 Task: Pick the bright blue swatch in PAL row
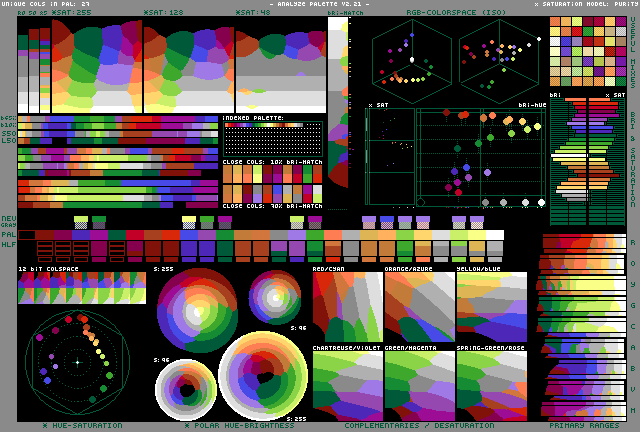pyautogui.click(x=189, y=235)
